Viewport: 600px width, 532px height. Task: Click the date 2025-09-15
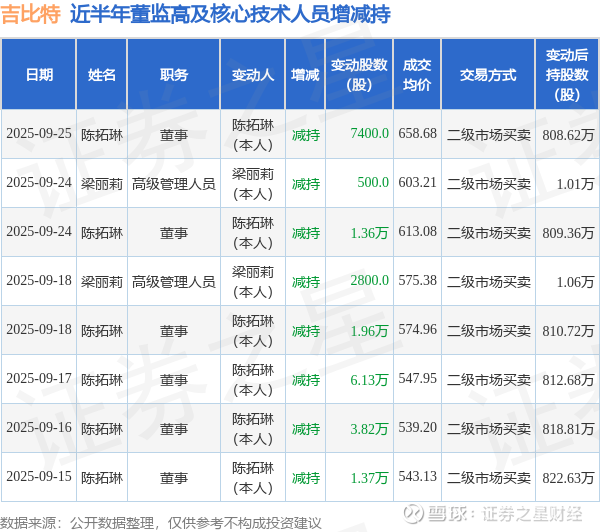point(39,477)
